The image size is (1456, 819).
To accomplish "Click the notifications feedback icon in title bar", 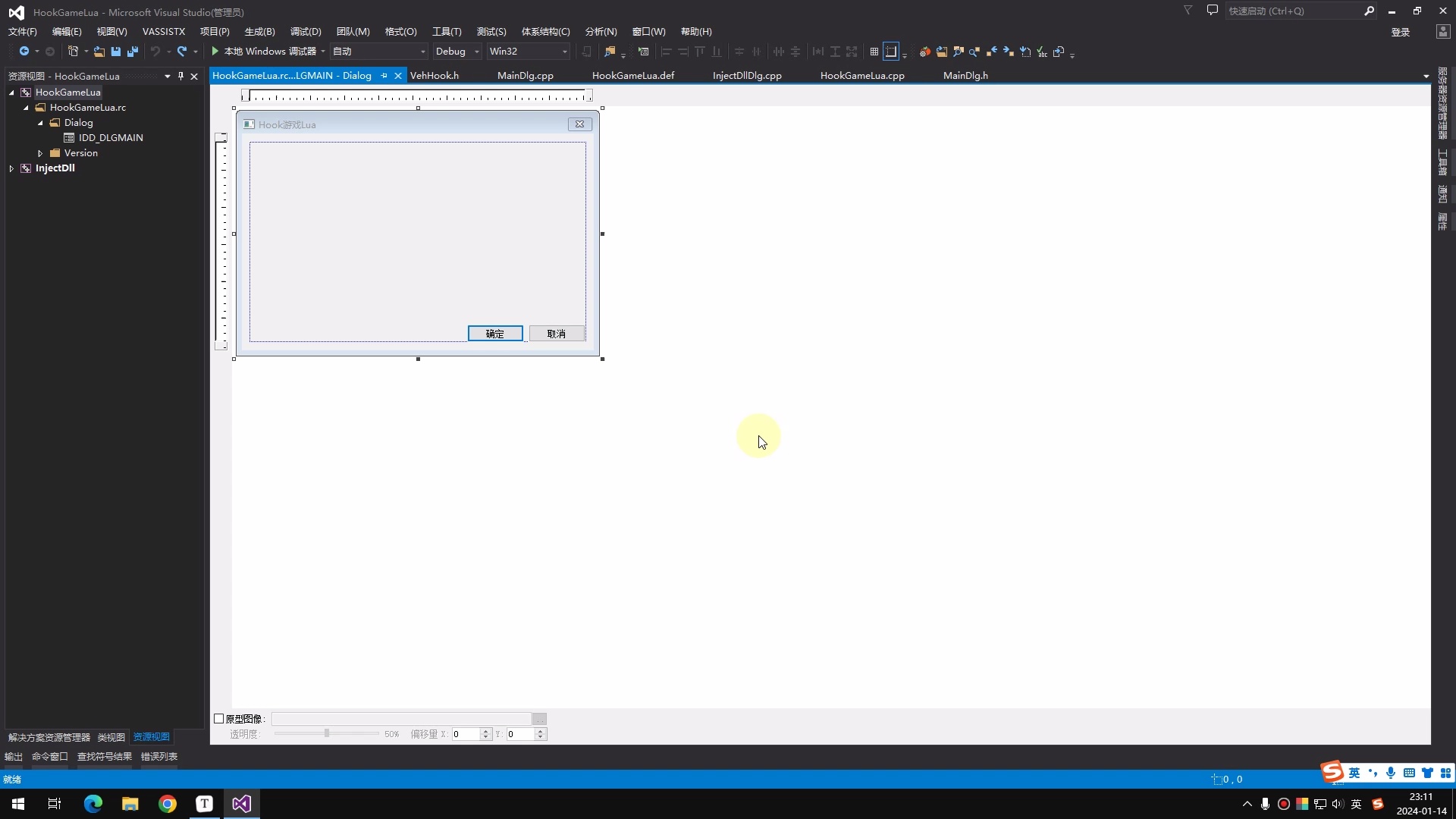I will pos(1212,11).
